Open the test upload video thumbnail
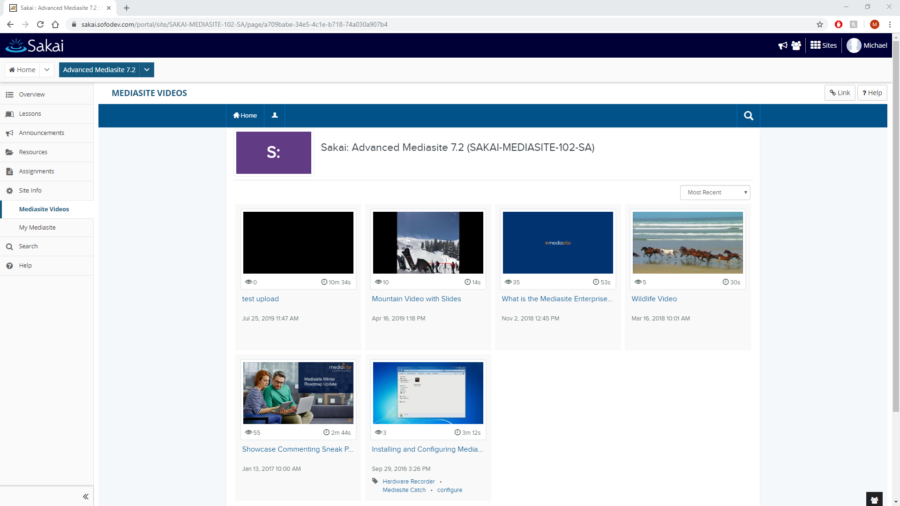The image size is (900, 506). 298,243
